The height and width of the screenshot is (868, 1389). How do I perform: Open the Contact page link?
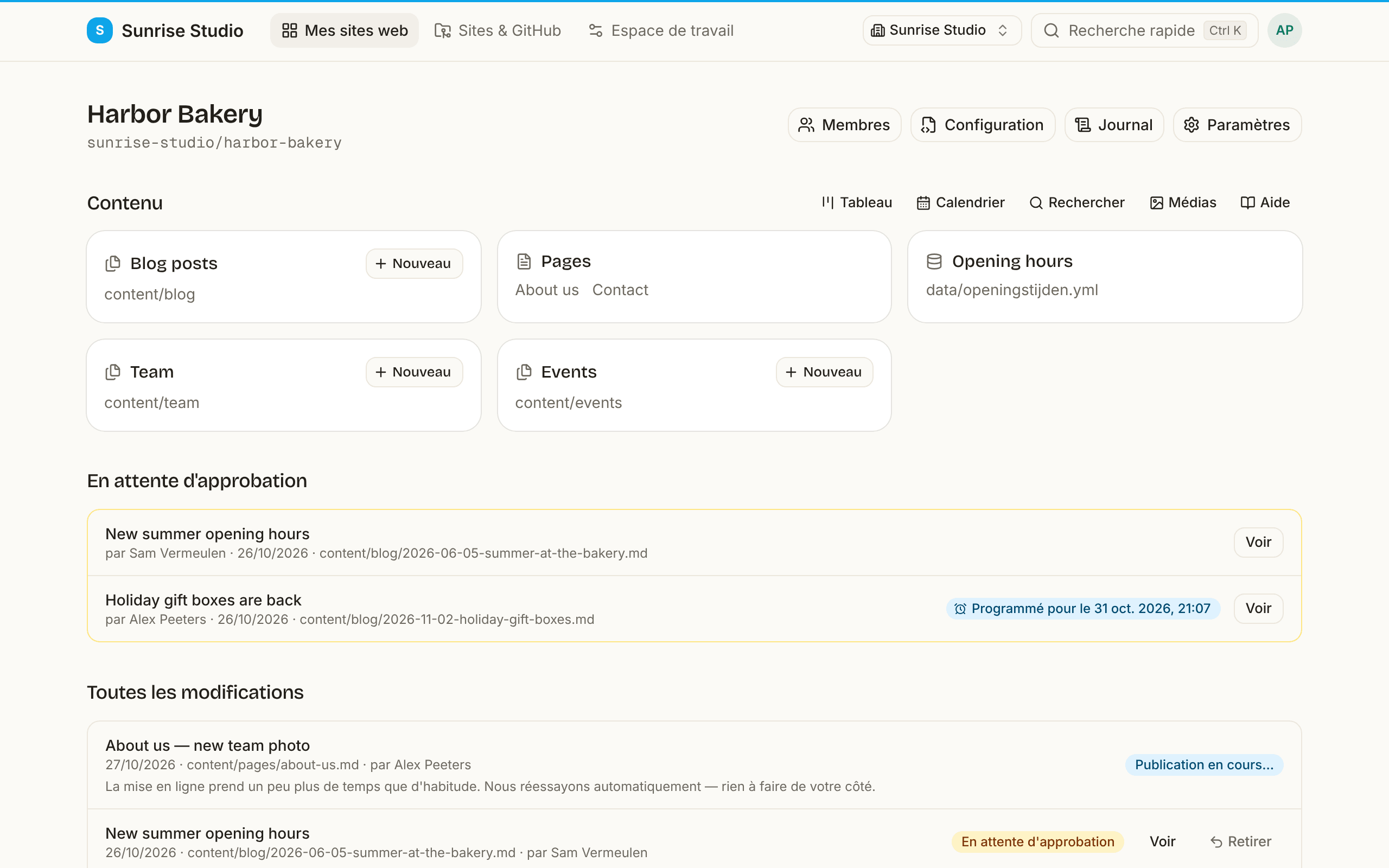[620, 290]
